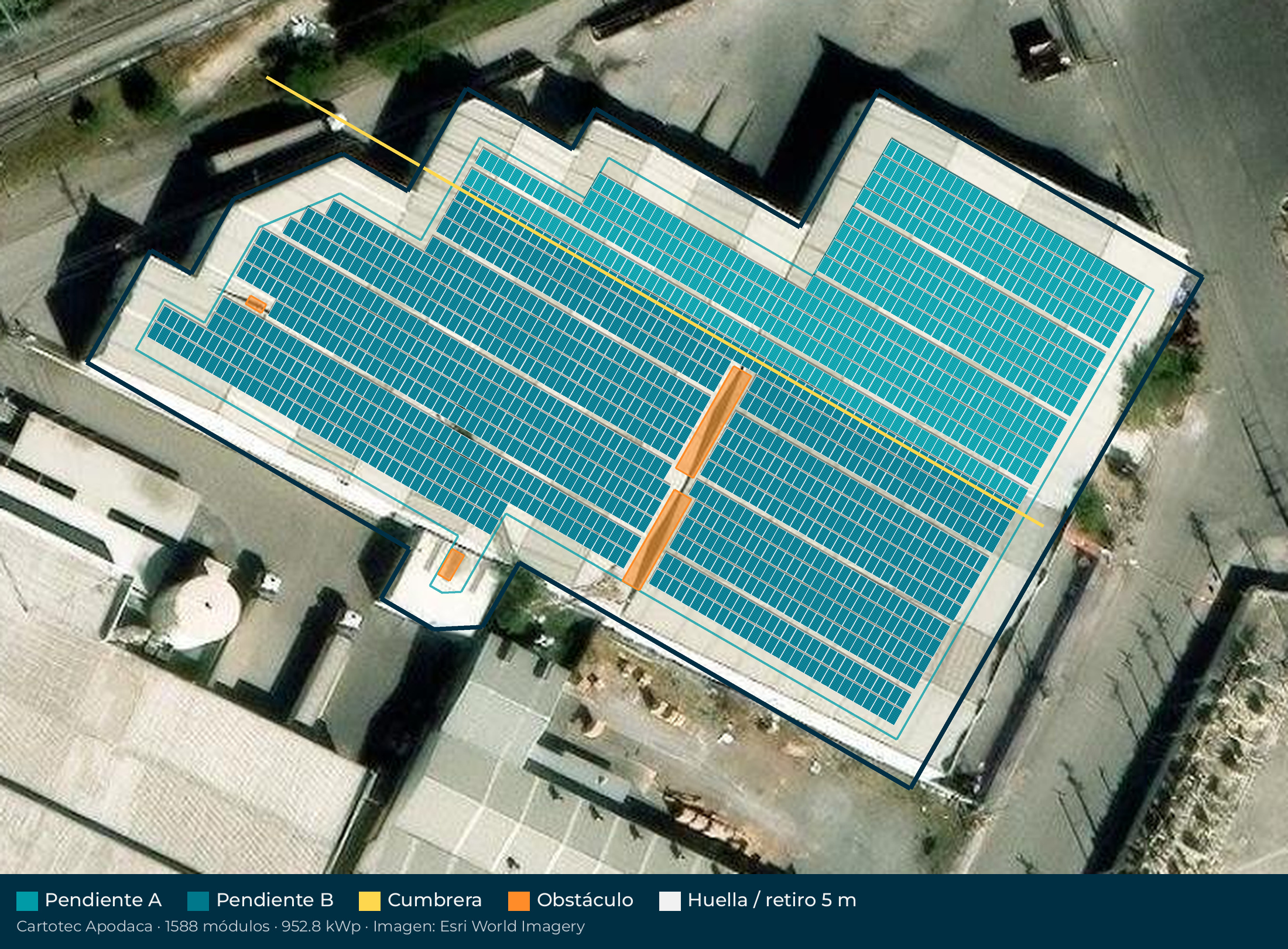Click the 'Pendiente A' legend label
The image size is (1288, 949).
(x=103, y=900)
